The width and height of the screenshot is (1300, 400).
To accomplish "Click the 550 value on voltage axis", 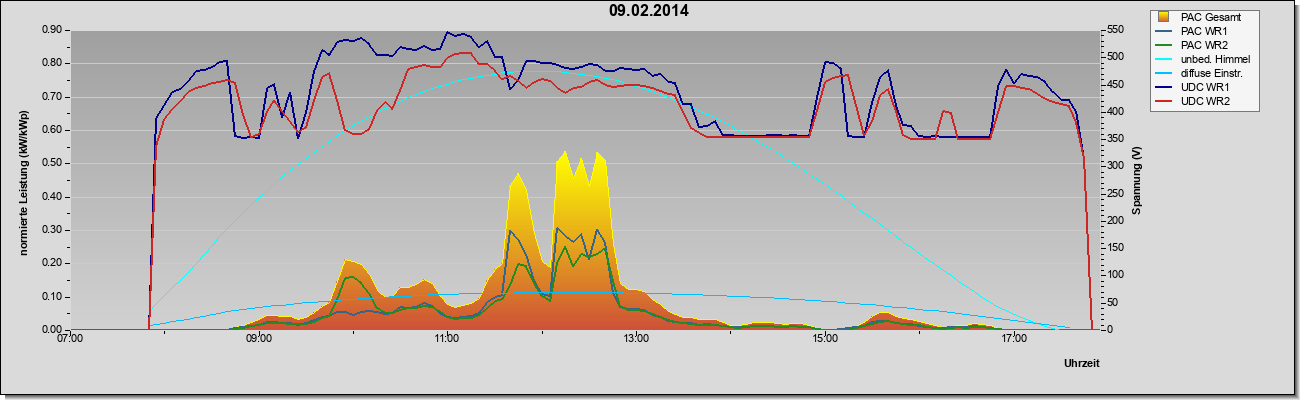I will [x=1112, y=30].
